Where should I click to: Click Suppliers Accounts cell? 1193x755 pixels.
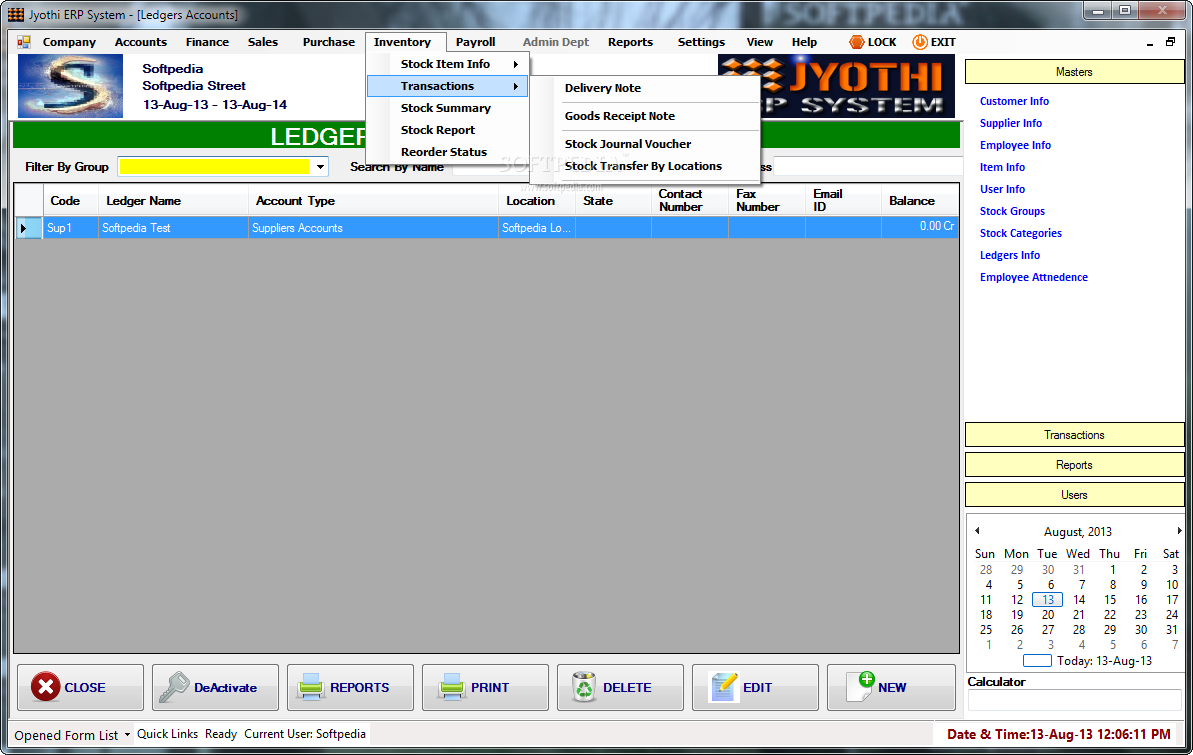coord(373,228)
